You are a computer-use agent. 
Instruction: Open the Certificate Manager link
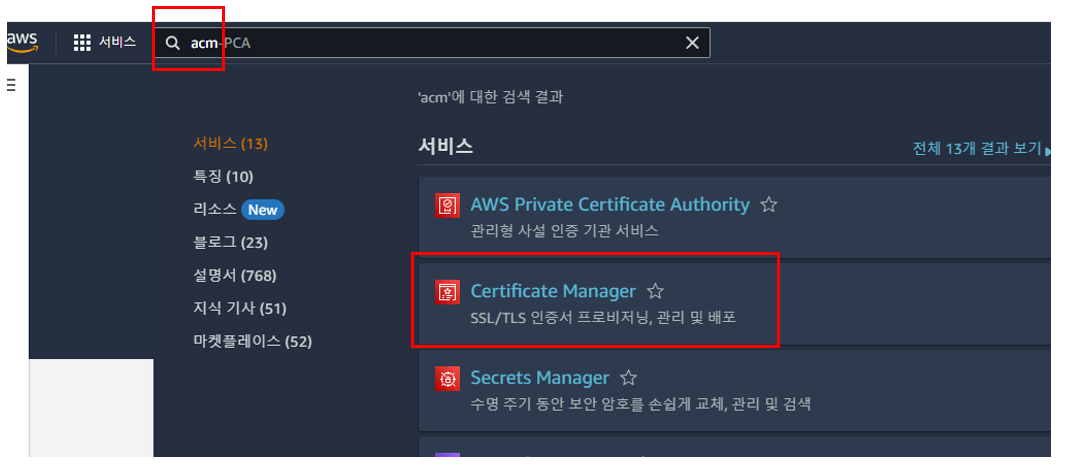553,291
